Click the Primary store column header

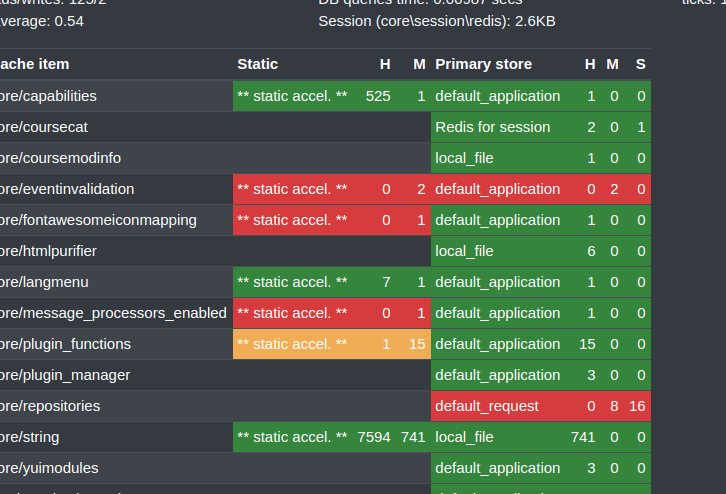pyautogui.click(x=483, y=64)
